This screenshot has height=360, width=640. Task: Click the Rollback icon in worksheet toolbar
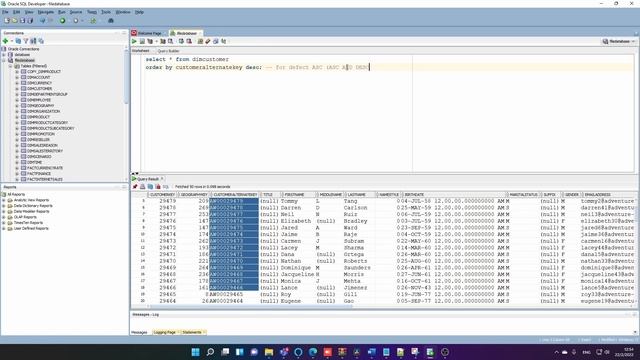pyautogui.click(x=189, y=41)
